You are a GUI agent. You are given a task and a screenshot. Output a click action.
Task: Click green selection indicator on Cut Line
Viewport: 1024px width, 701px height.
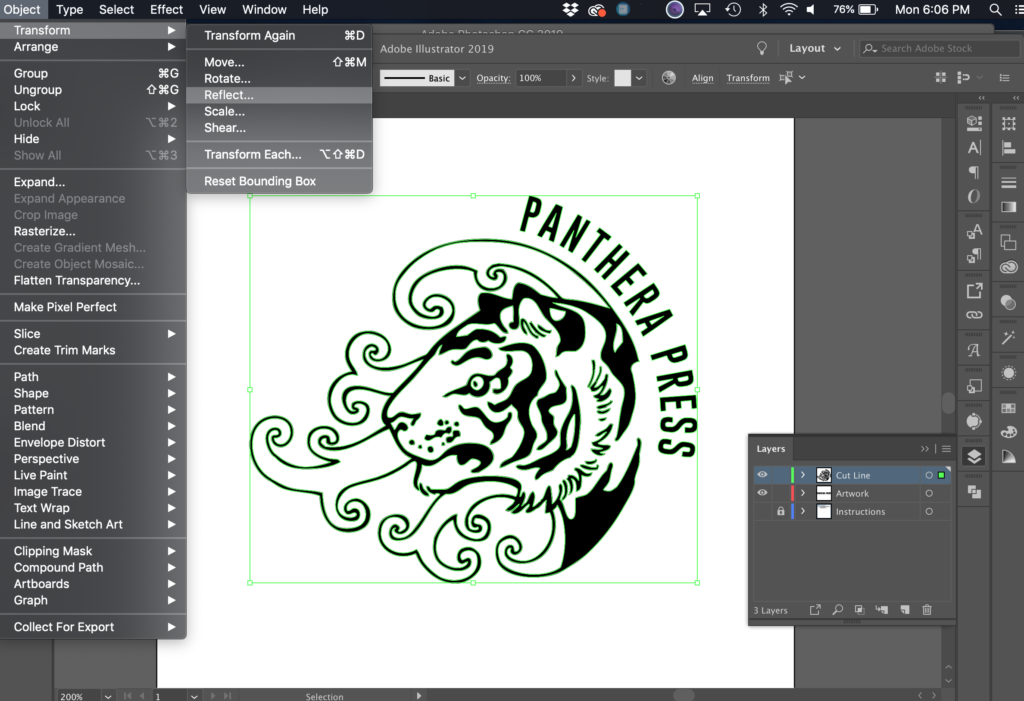(x=941, y=475)
